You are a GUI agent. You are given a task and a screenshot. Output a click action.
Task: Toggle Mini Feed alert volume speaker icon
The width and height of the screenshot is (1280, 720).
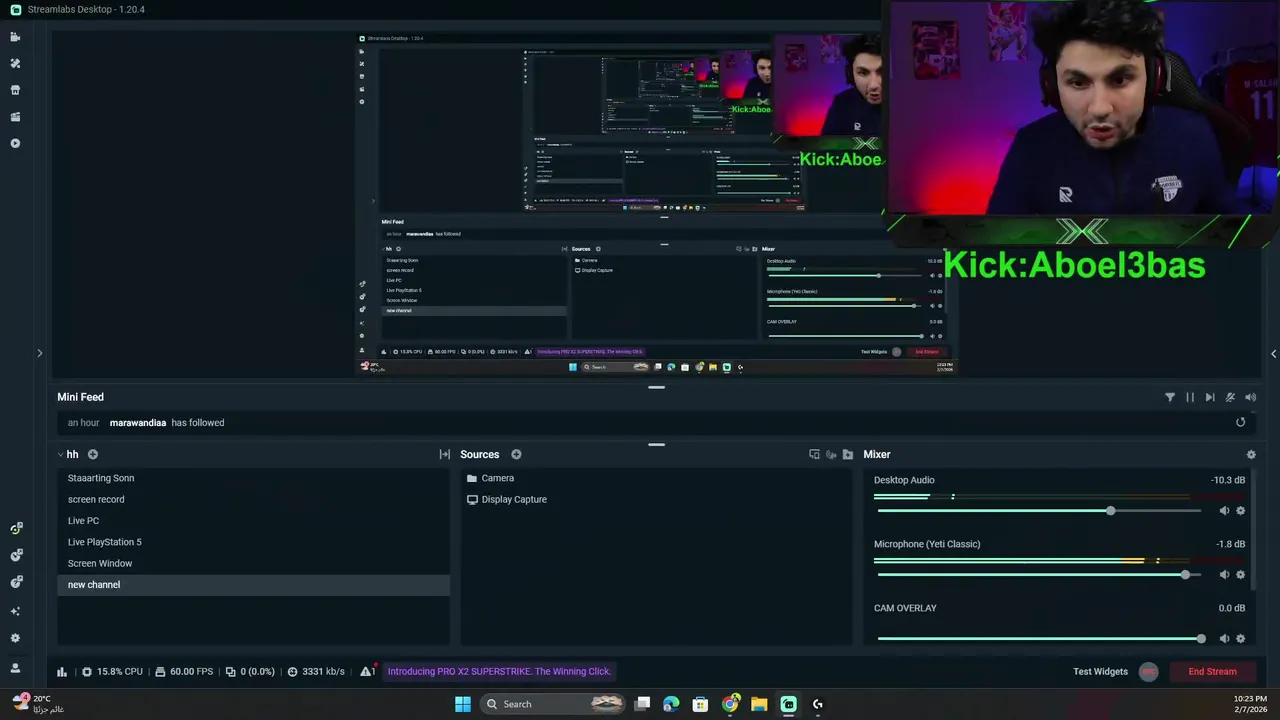pyautogui.click(x=1250, y=397)
